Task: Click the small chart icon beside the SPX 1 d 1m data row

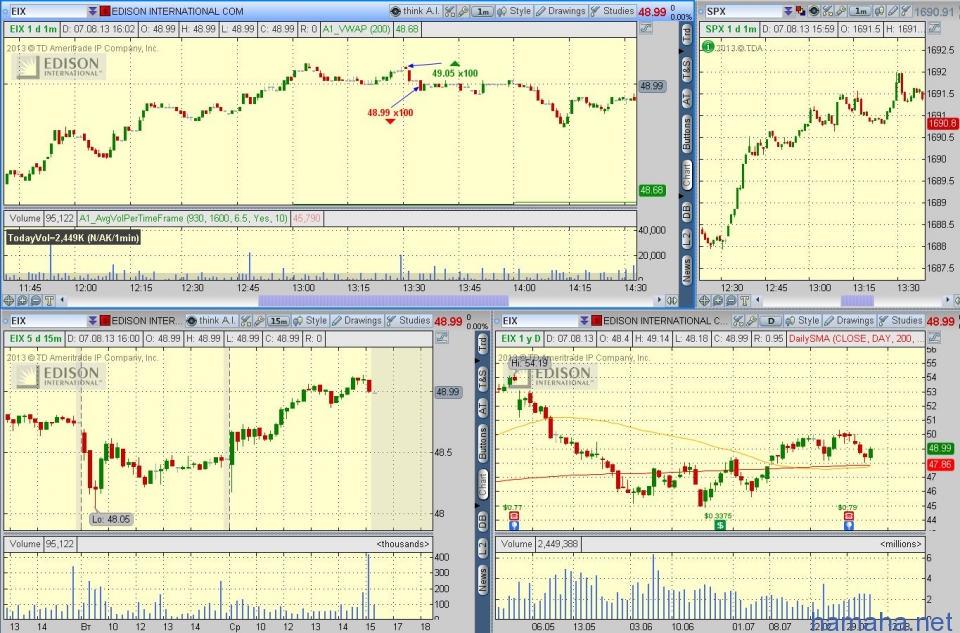Action: click(x=934, y=28)
